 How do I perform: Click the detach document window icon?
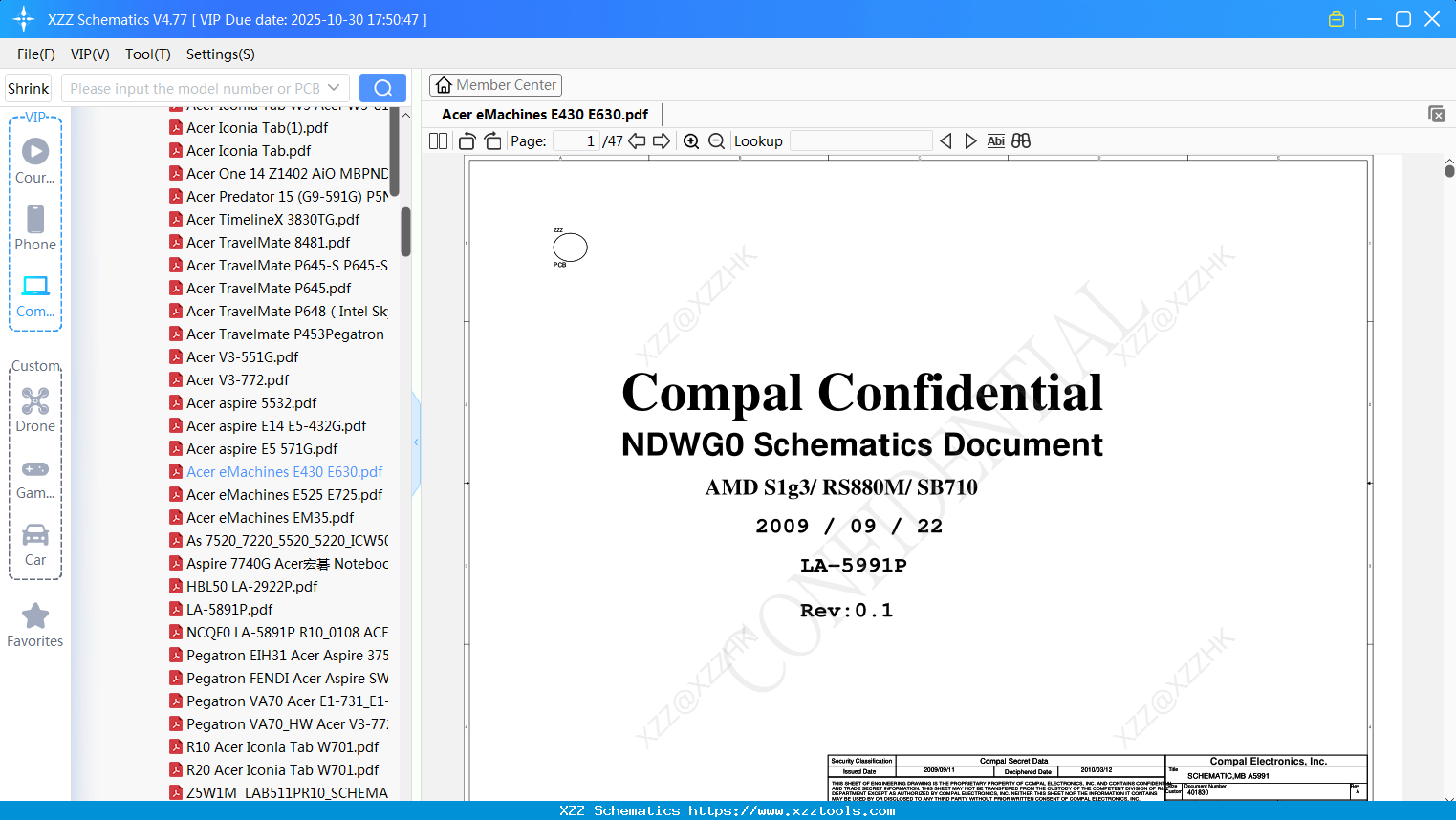click(1437, 114)
